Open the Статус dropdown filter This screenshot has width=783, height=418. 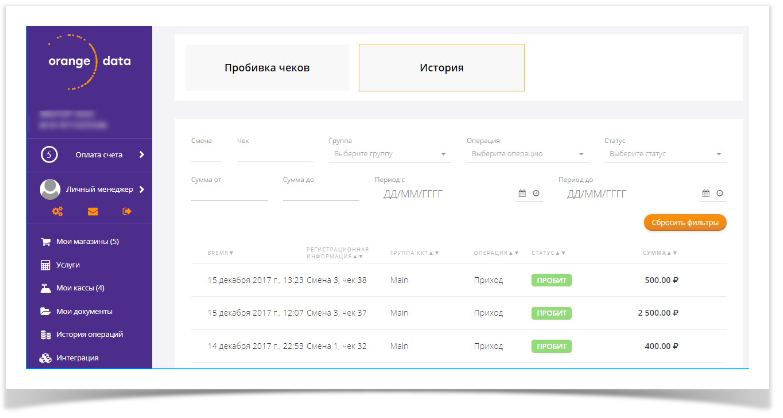[665, 155]
